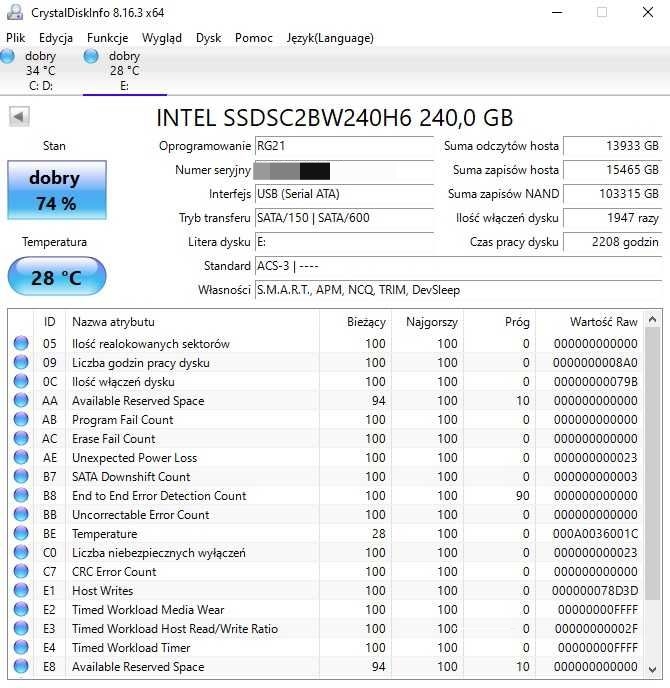Open the Dysk menu

[208, 38]
